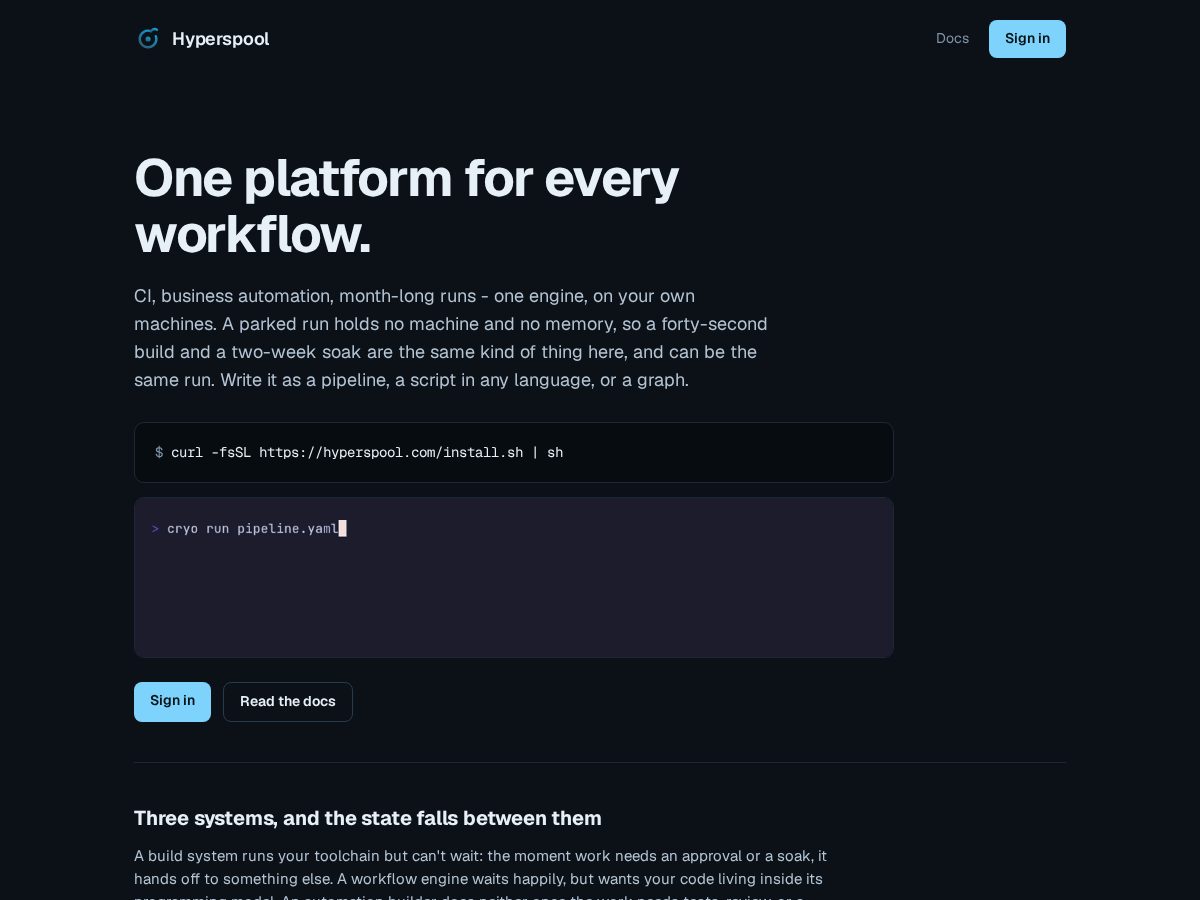The height and width of the screenshot is (900, 1200).
Task: Click the heading Three systems, and the state falls between them
Action: pos(368,818)
